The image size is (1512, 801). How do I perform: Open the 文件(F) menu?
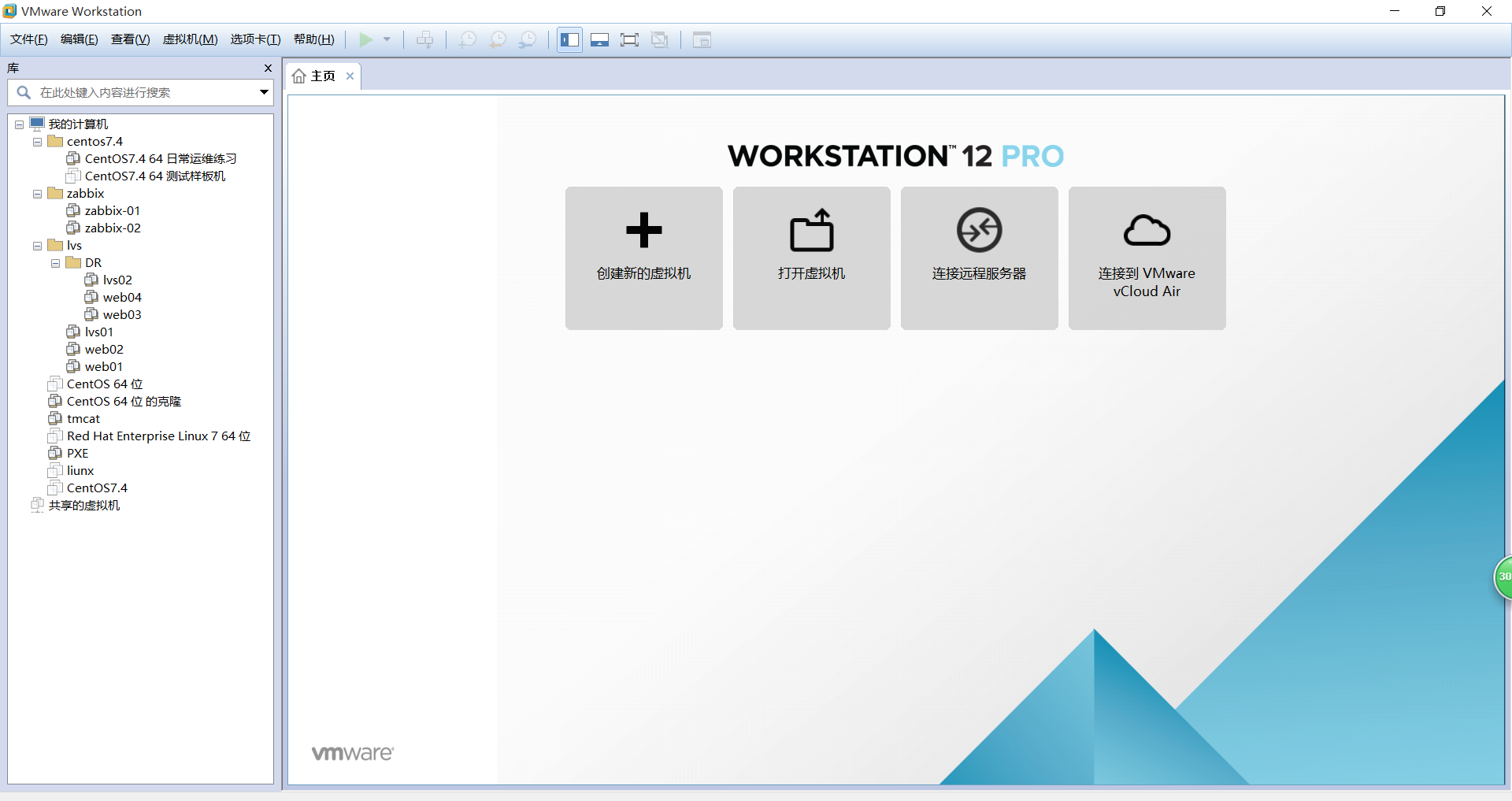pos(29,39)
